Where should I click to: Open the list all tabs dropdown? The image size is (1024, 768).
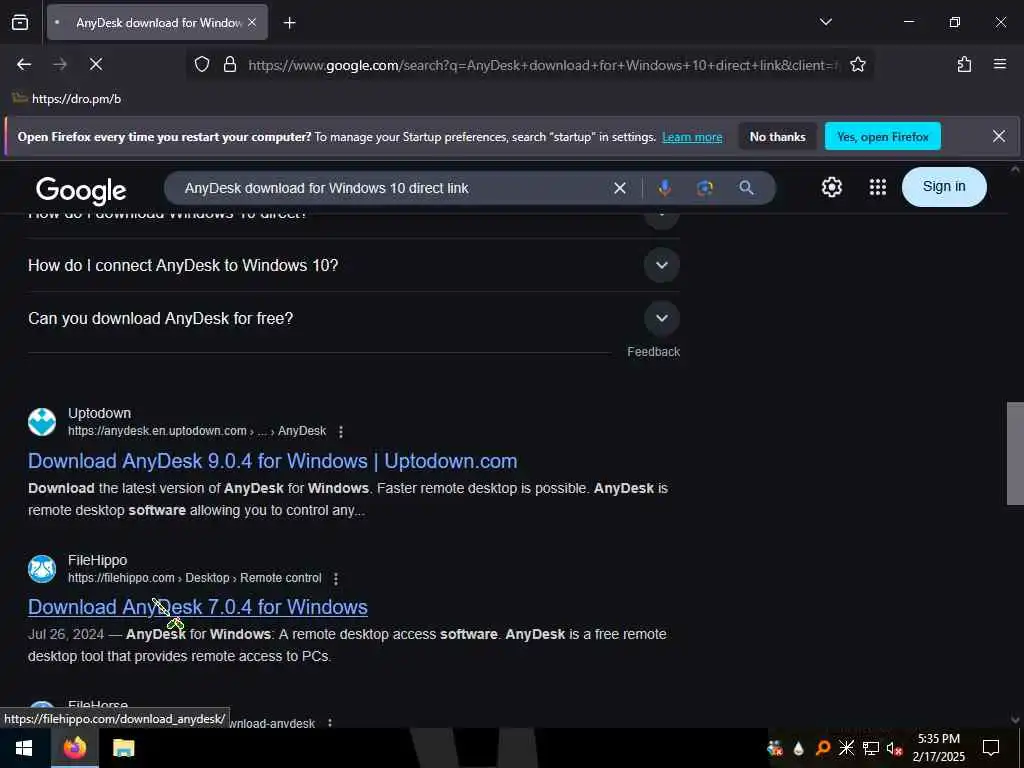[825, 22]
